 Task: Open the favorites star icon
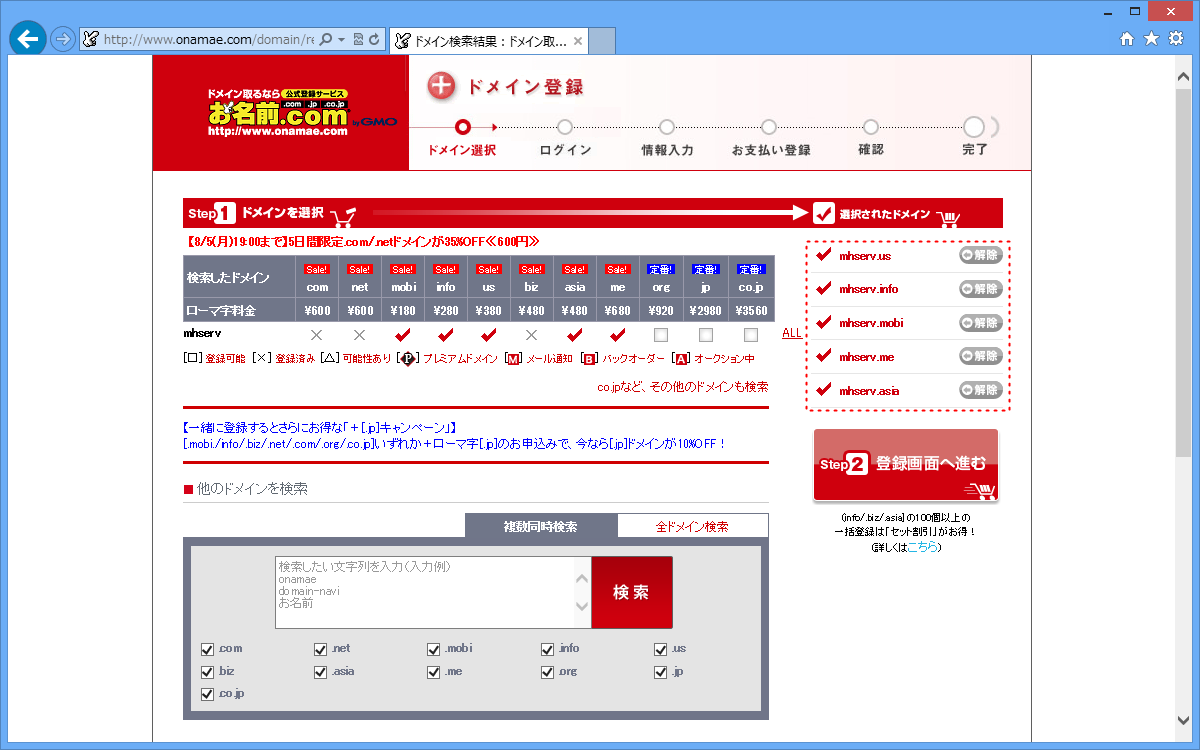tap(1151, 39)
